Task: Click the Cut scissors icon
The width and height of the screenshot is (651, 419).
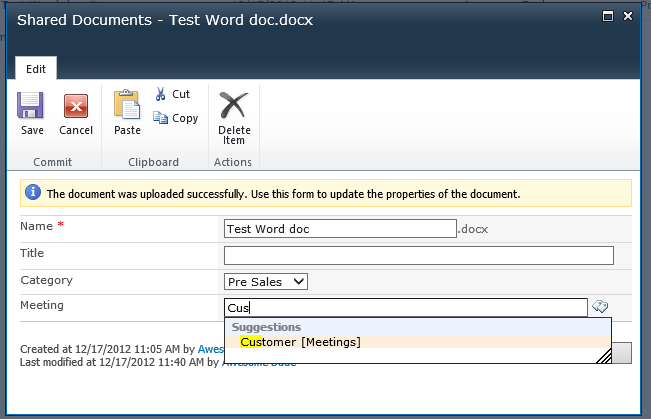Action: [x=161, y=94]
